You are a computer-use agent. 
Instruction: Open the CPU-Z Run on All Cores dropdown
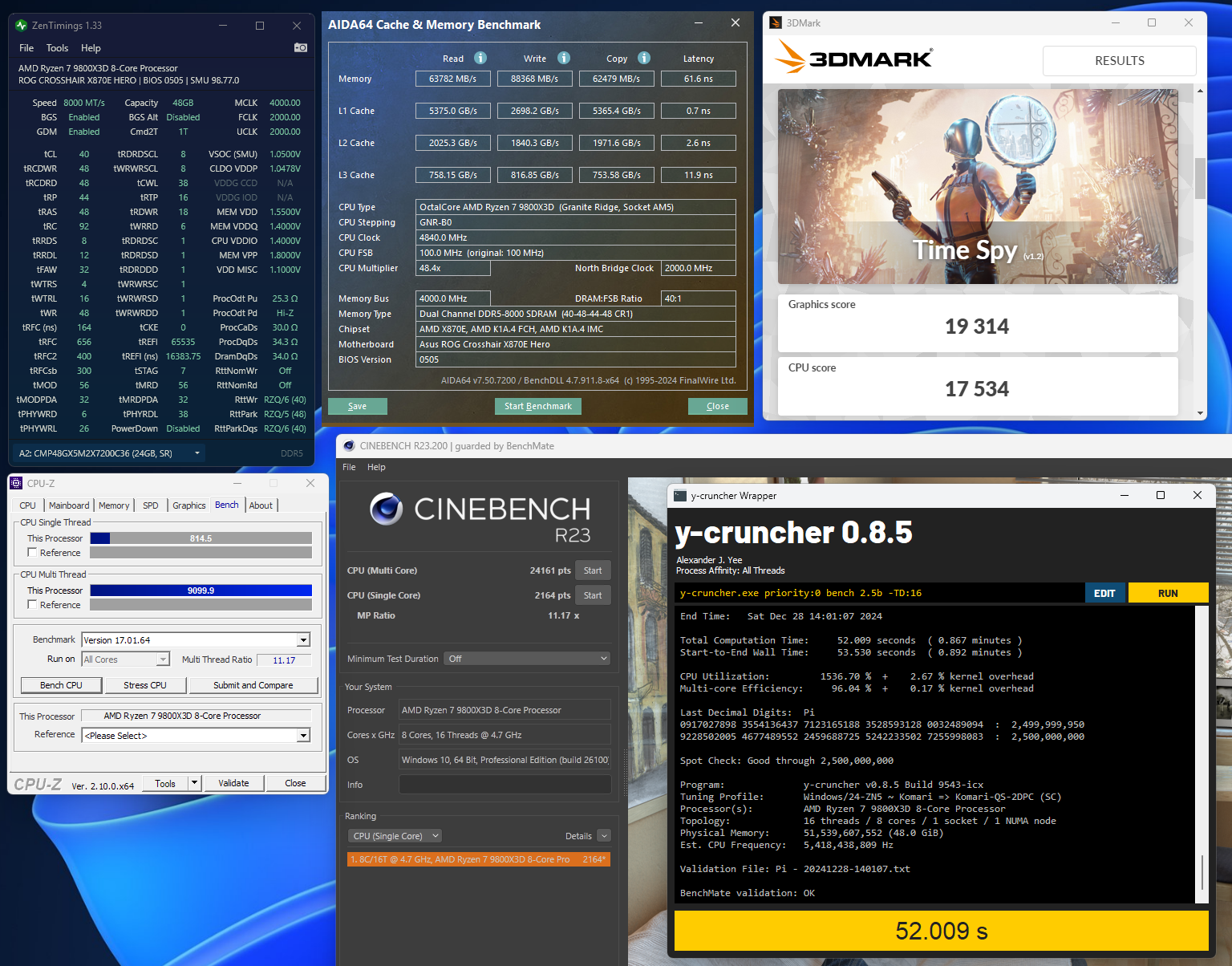pyautogui.click(x=163, y=660)
